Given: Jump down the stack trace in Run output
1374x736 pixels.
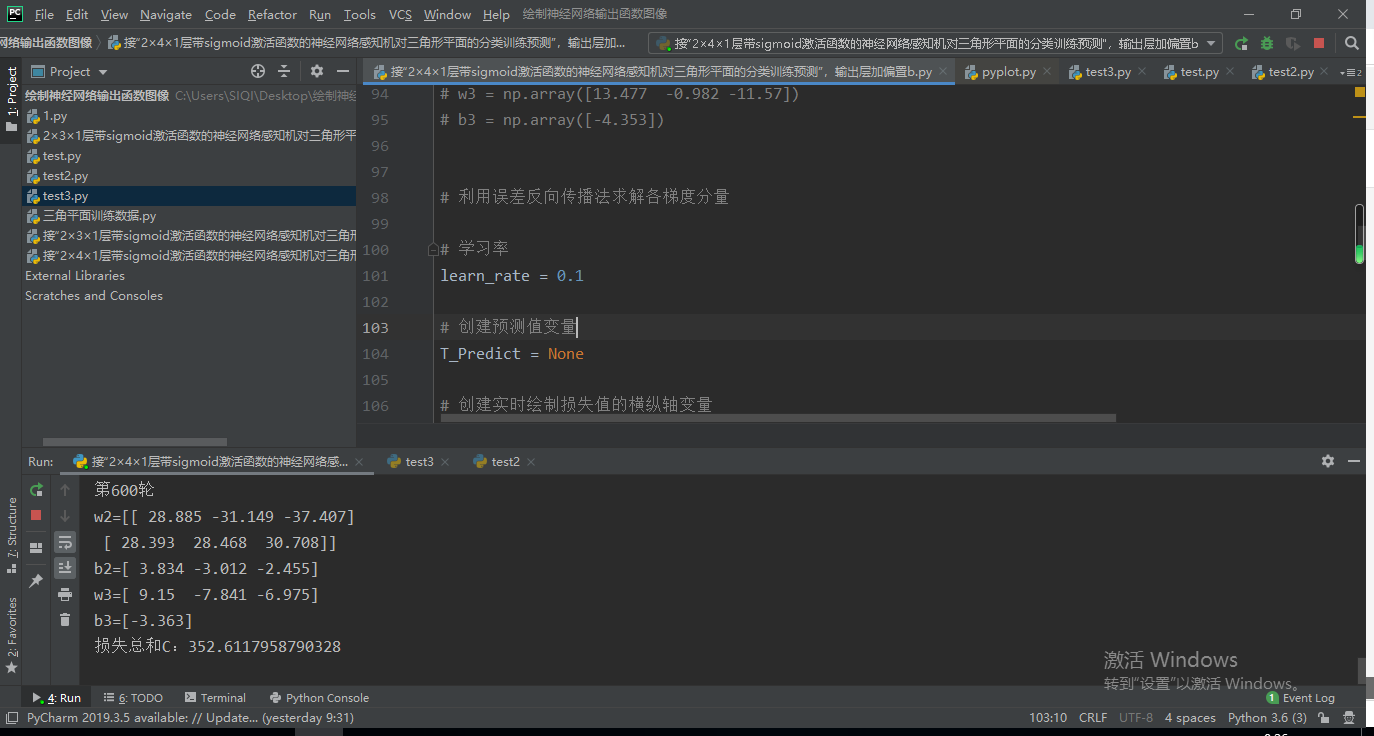Looking at the screenshot, I should [x=65, y=516].
